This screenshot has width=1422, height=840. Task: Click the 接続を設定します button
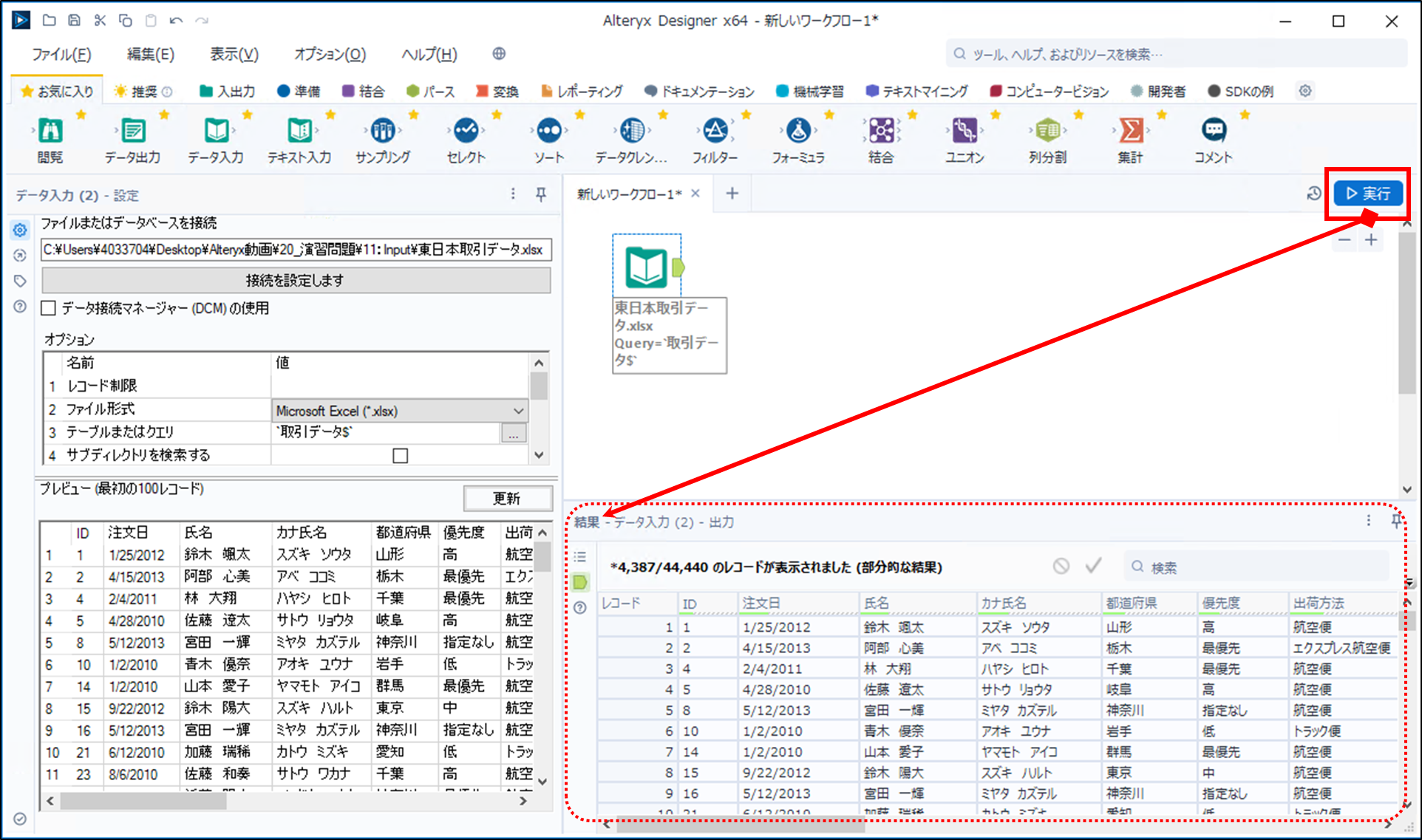(x=295, y=281)
